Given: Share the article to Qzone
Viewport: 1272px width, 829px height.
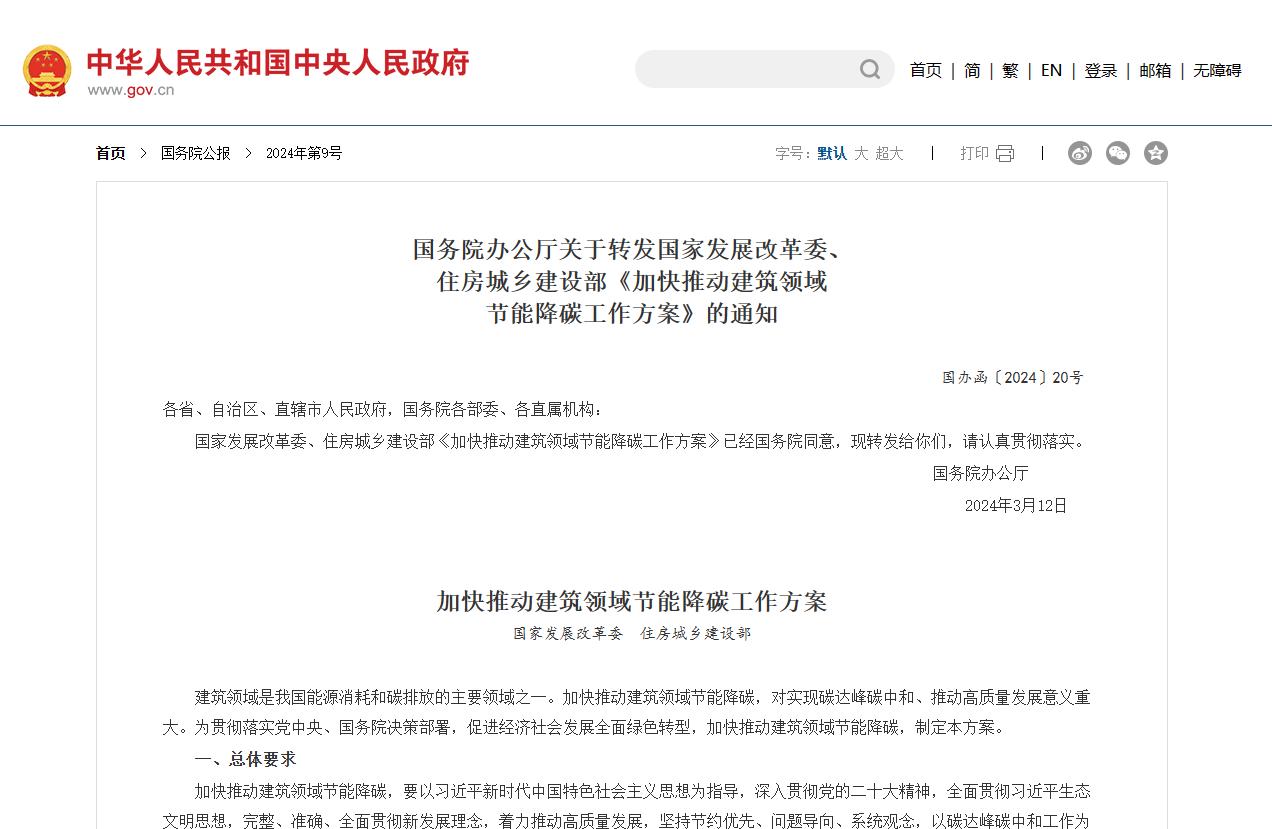Looking at the screenshot, I should (x=1155, y=153).
